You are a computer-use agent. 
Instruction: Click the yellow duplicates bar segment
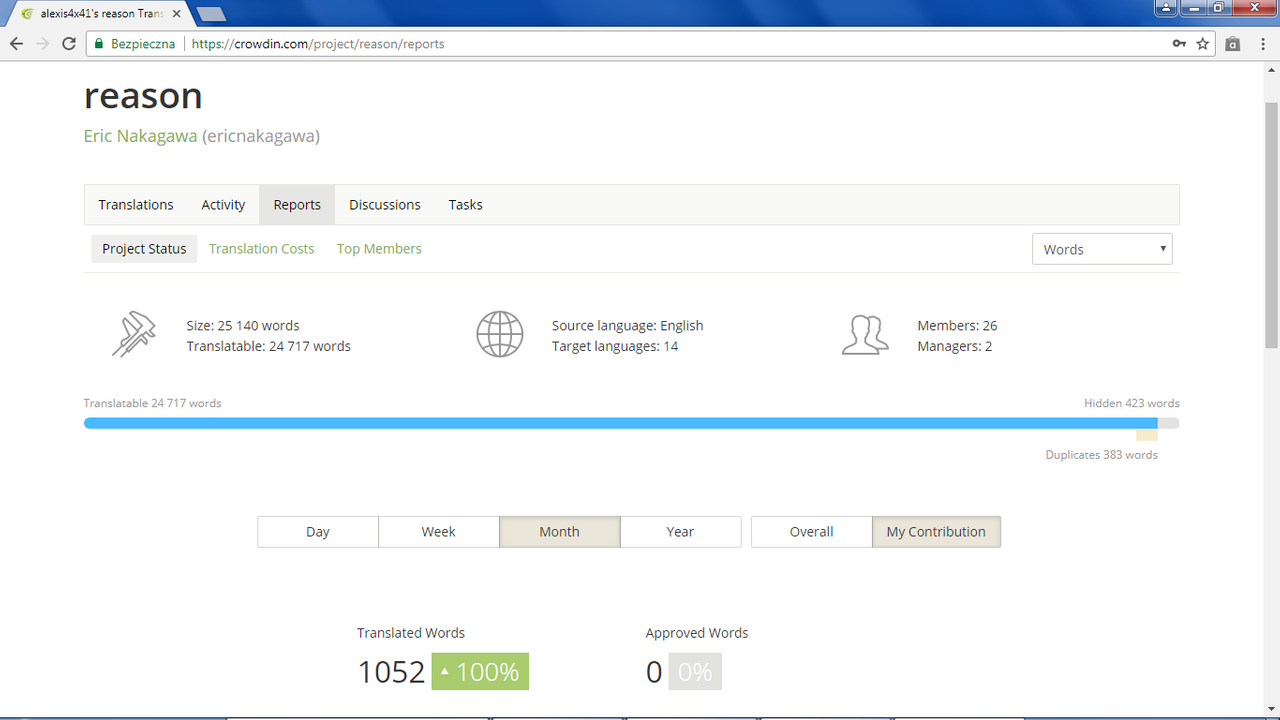(1147, 435)
